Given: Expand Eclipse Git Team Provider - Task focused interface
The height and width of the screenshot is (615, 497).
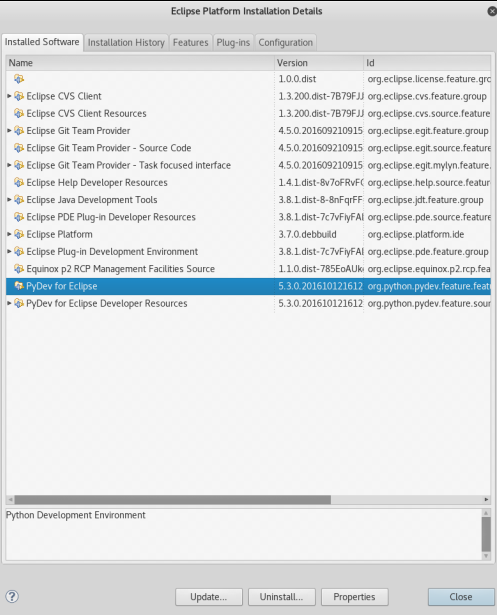Looking at the screenshot, I should pyautogui.click(x=9, y=165).
